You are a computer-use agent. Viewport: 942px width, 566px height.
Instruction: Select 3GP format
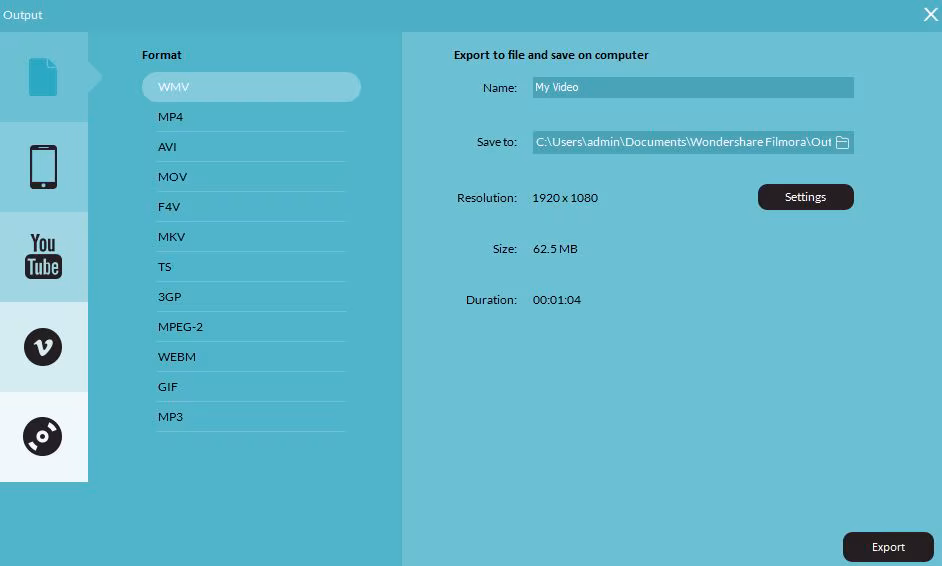[x=251, y=297]
